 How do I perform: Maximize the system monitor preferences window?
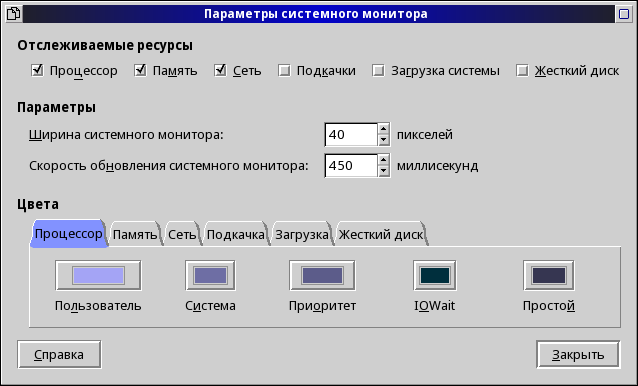pos(624,14)
